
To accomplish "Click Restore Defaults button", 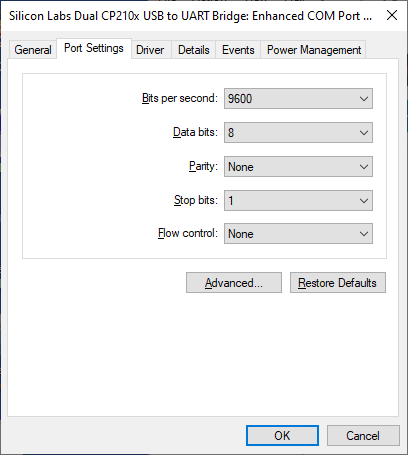I will coord(338,283).
